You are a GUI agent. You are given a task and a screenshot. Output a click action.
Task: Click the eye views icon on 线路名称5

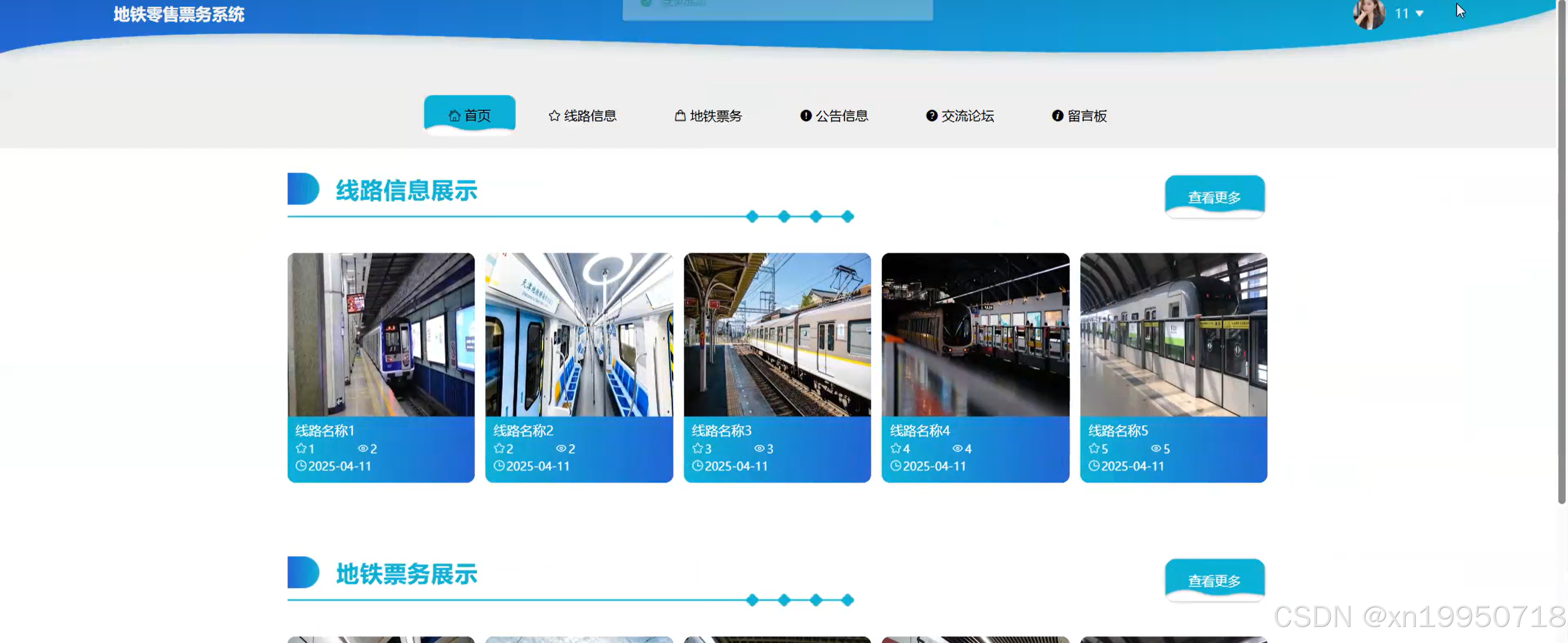pyautogui.click(x=1156, y=448)
